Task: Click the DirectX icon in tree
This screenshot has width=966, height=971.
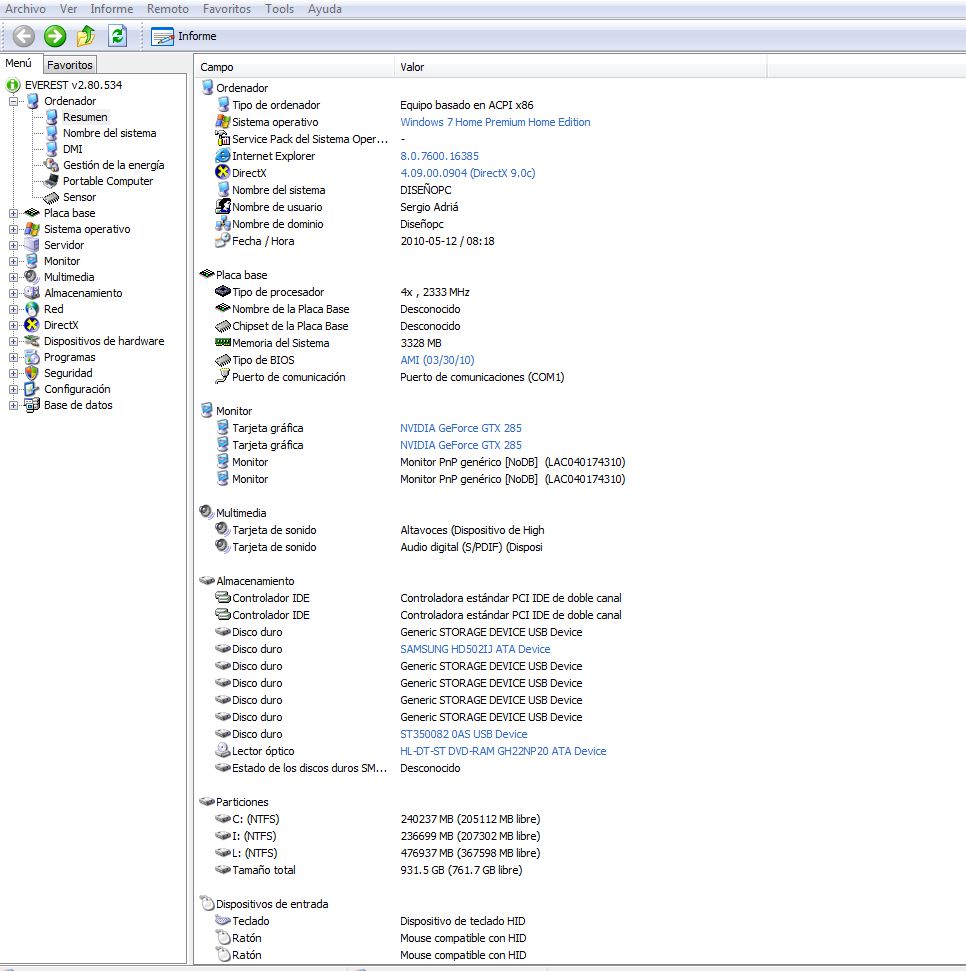Action: (32, 325)
